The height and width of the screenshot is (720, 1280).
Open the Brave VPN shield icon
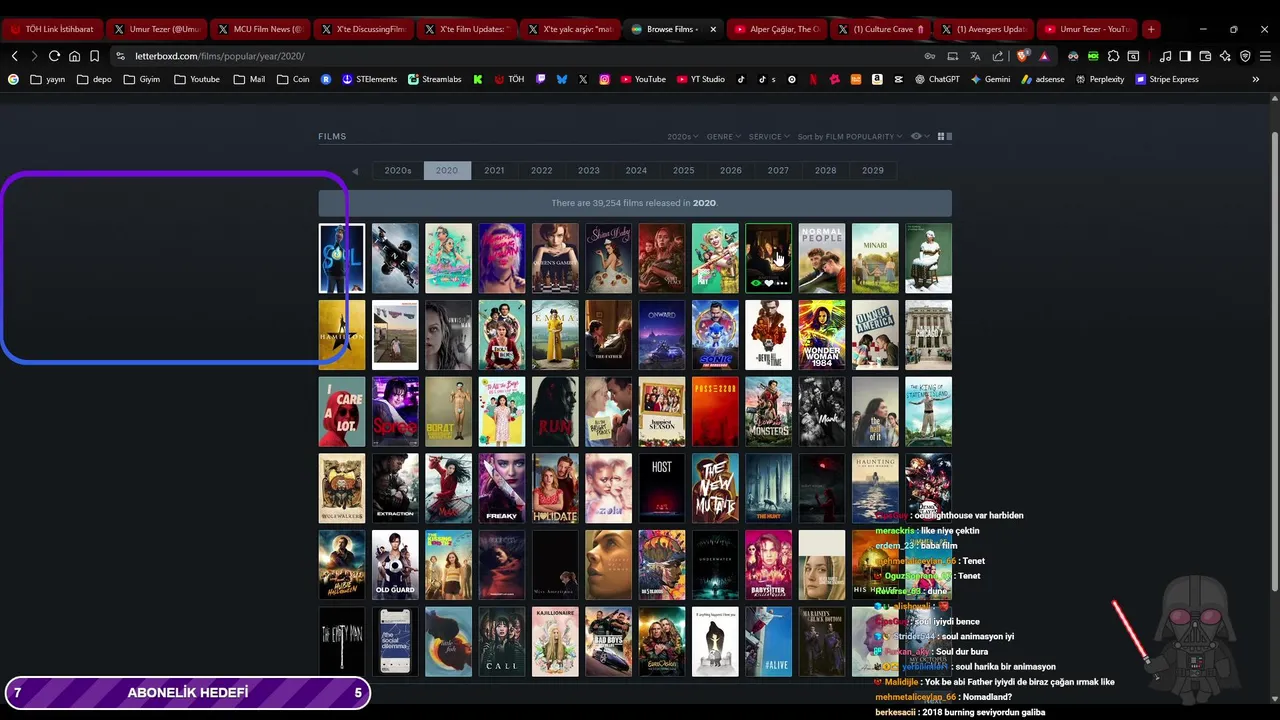pos(1245,56)
